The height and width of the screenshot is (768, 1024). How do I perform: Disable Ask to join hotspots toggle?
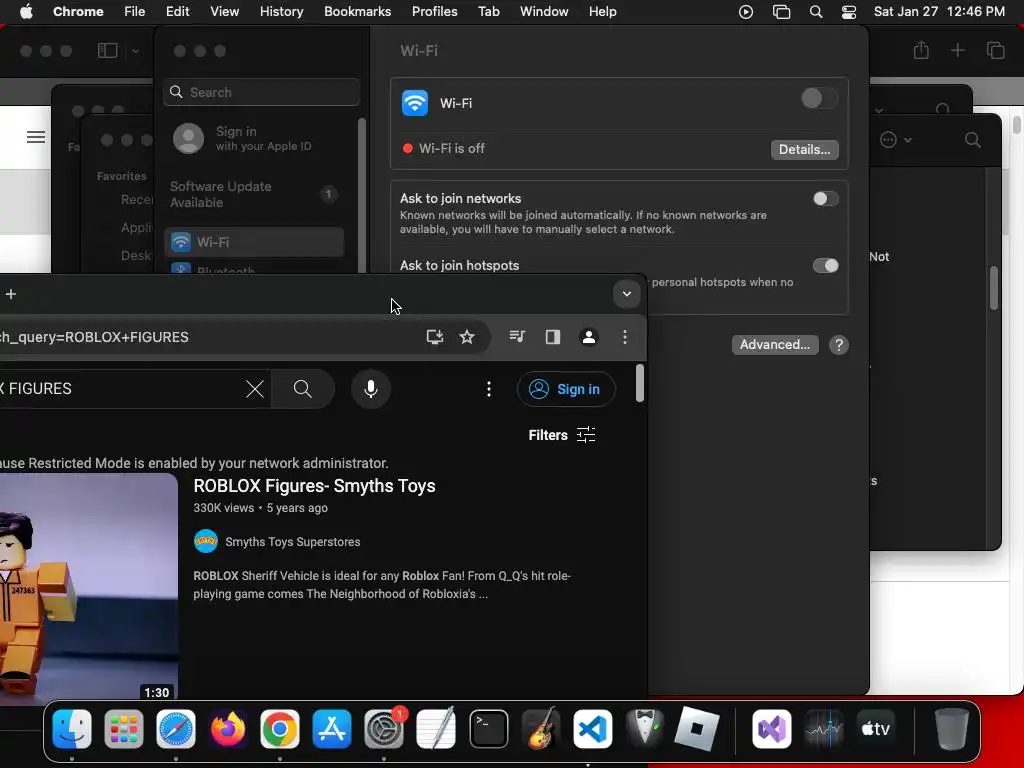click(825, 266)
